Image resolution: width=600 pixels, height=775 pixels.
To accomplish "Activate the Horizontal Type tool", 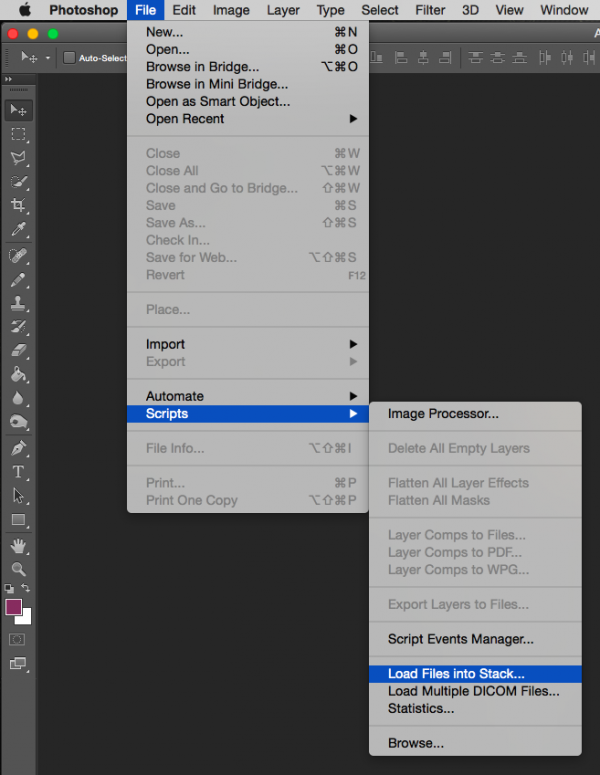I will pyautogui.click(x=18, y=472).
